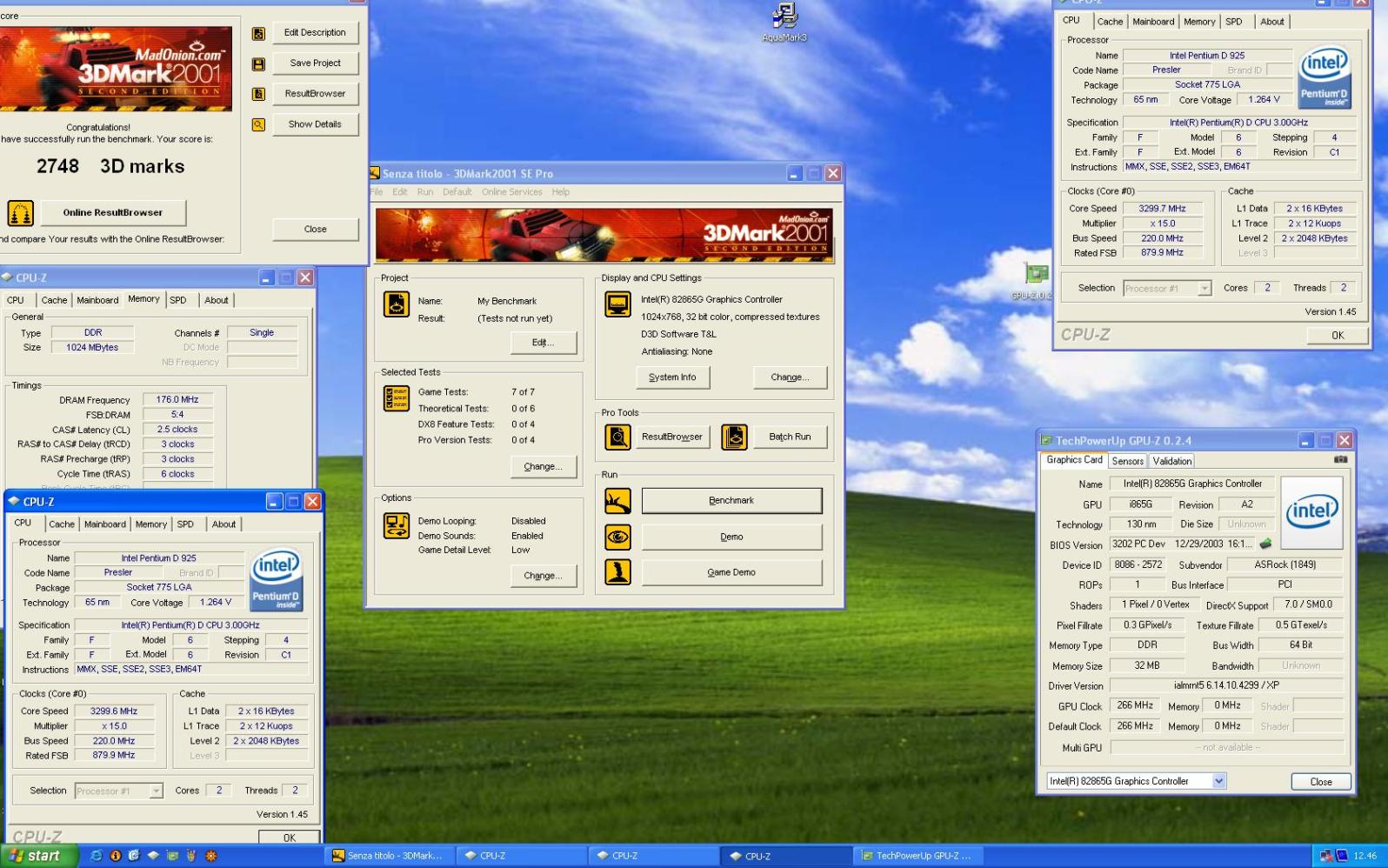Image resolution: width=1388 pixels, height=868 pixels.
Task: Click the Intel Pentium D logo in front CPU-Z
Action: click(x=276, y=580)
